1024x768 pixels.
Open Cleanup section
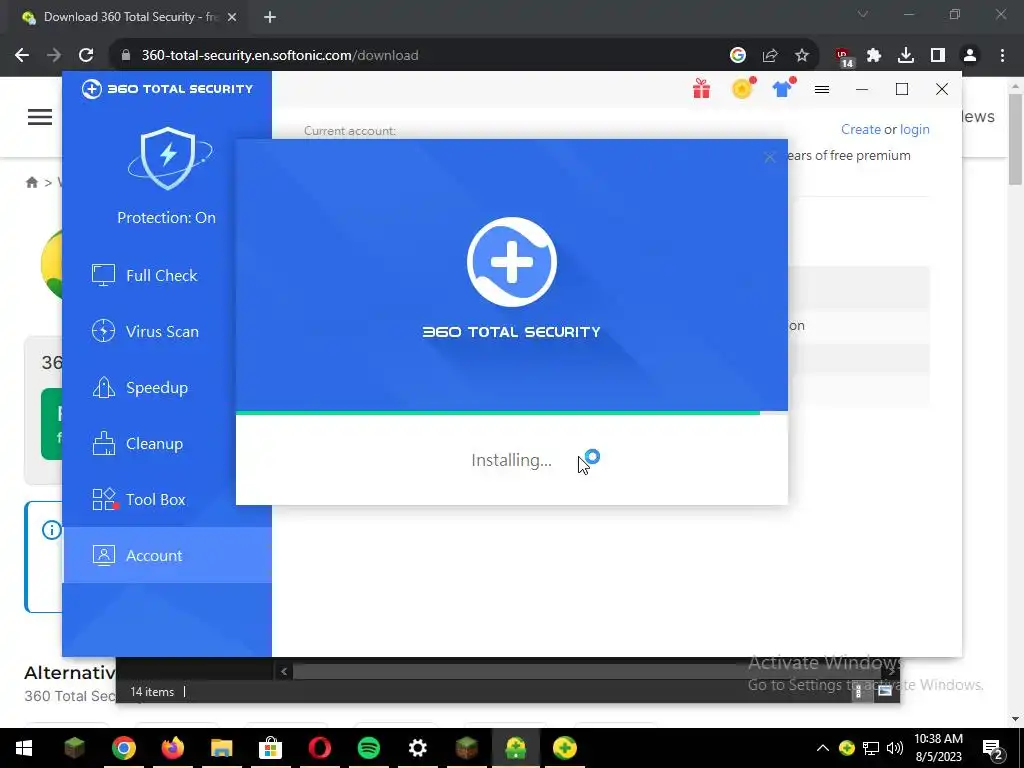click(167, 444)
